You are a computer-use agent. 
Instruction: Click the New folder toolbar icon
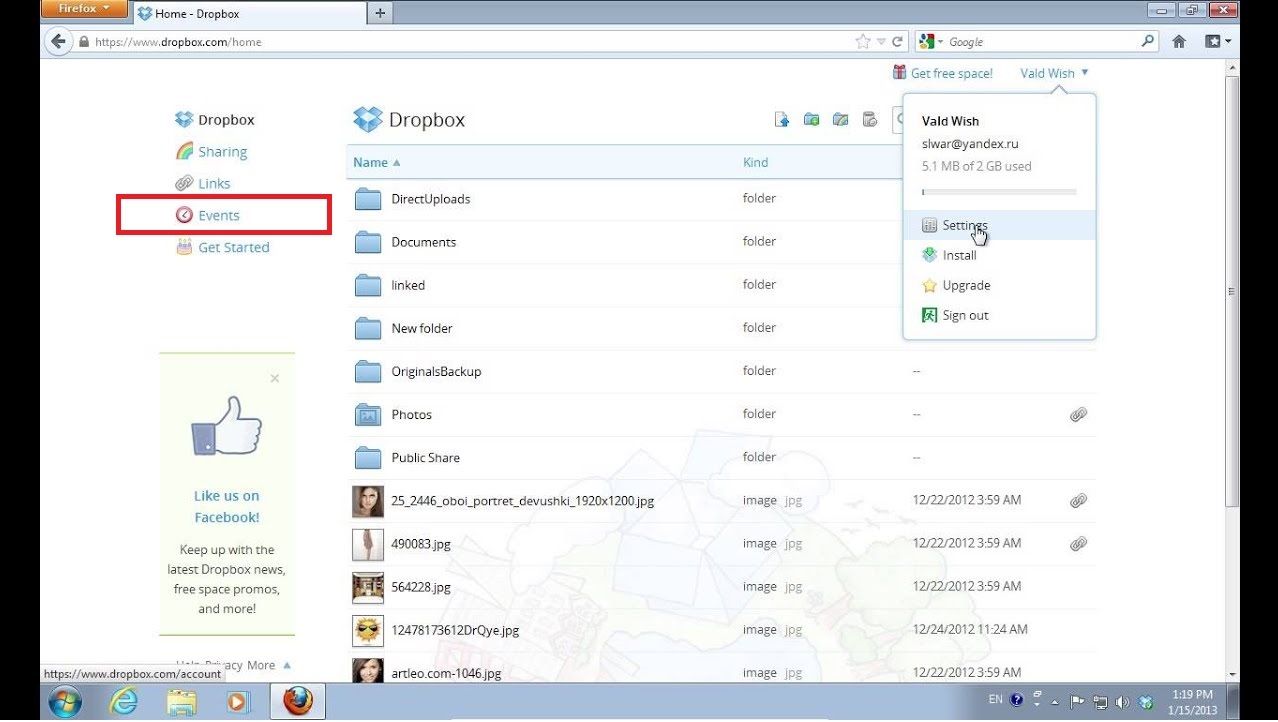811,120
